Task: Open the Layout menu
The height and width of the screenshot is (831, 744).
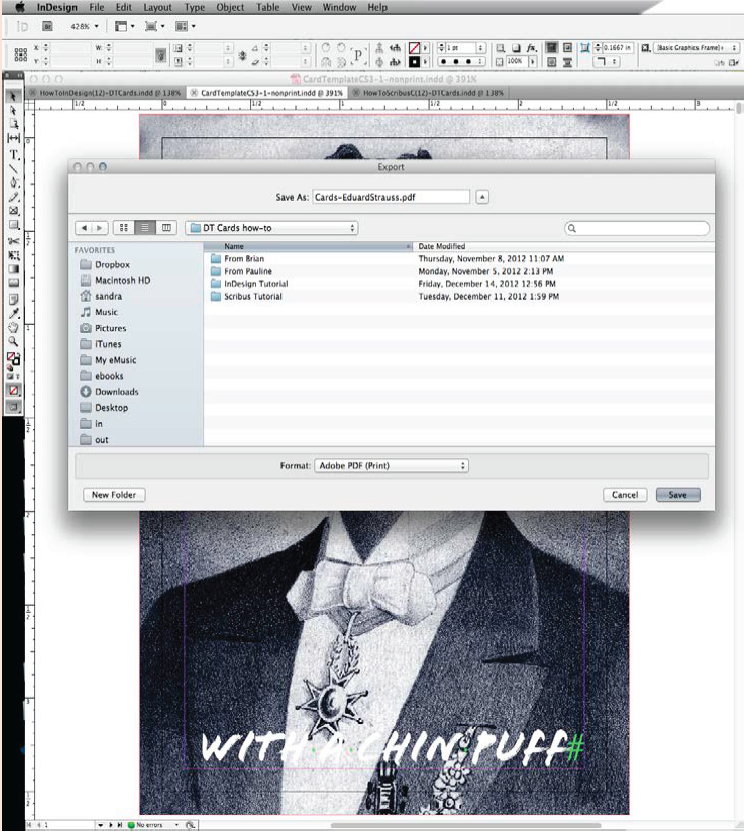Action: (x=157, y=7)
